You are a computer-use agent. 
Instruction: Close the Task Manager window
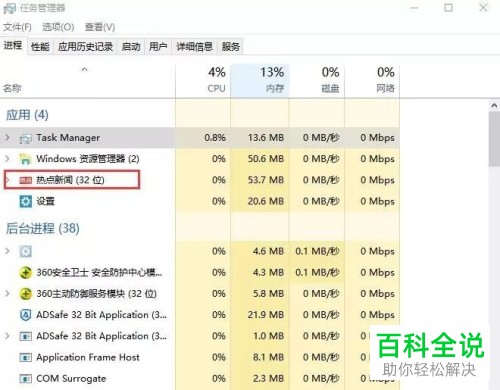[483, 8]
